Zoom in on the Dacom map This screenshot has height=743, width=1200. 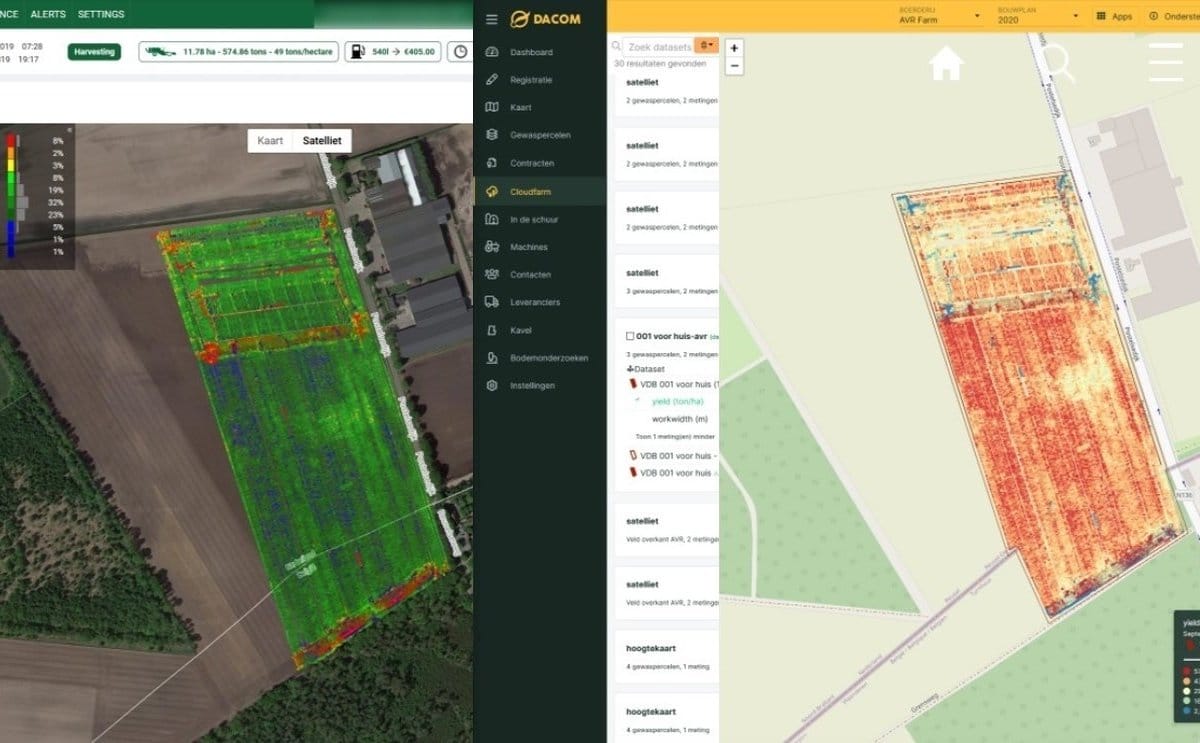click(735, 48)
